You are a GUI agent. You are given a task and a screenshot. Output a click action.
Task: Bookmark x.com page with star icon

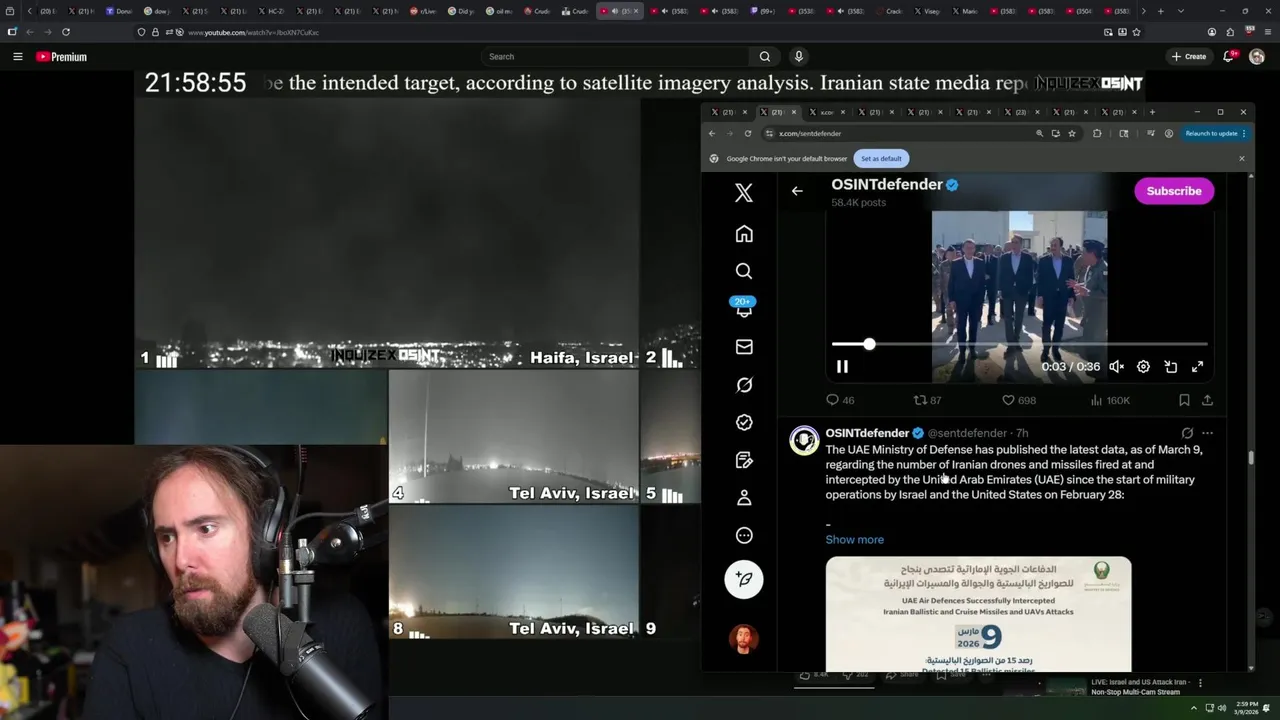(1072, 133)
